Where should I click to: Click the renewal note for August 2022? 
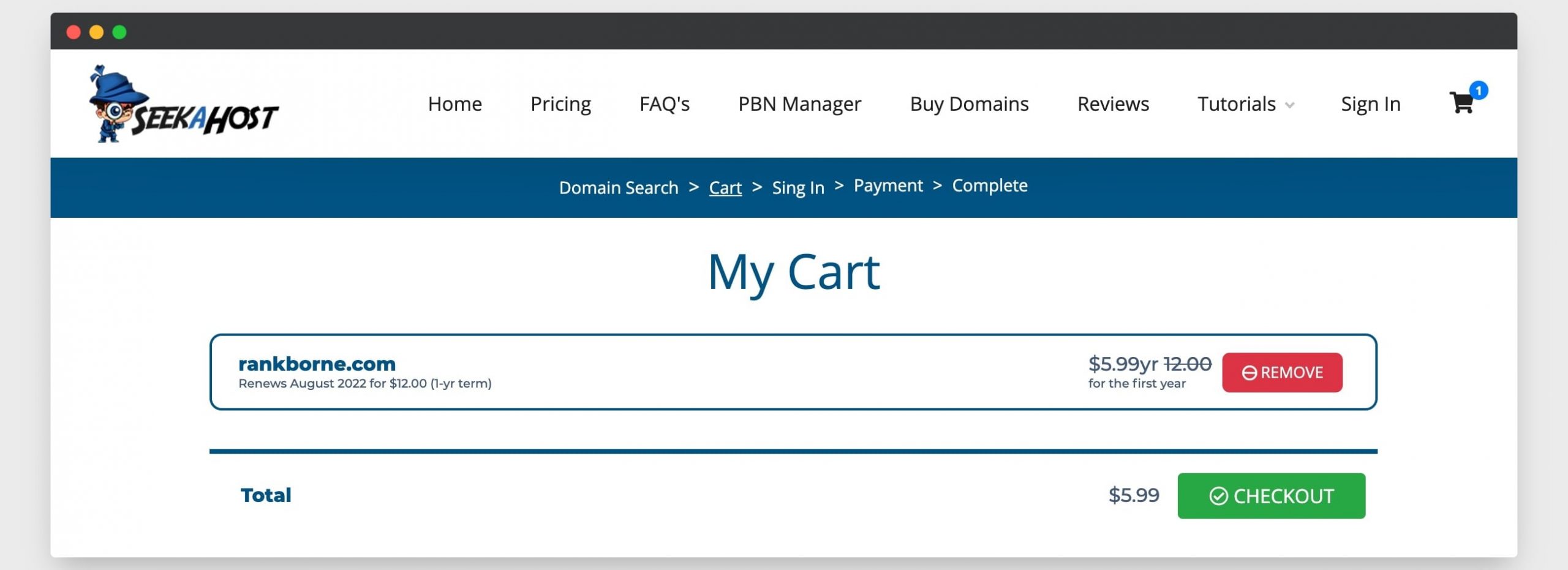click(365, 384)
